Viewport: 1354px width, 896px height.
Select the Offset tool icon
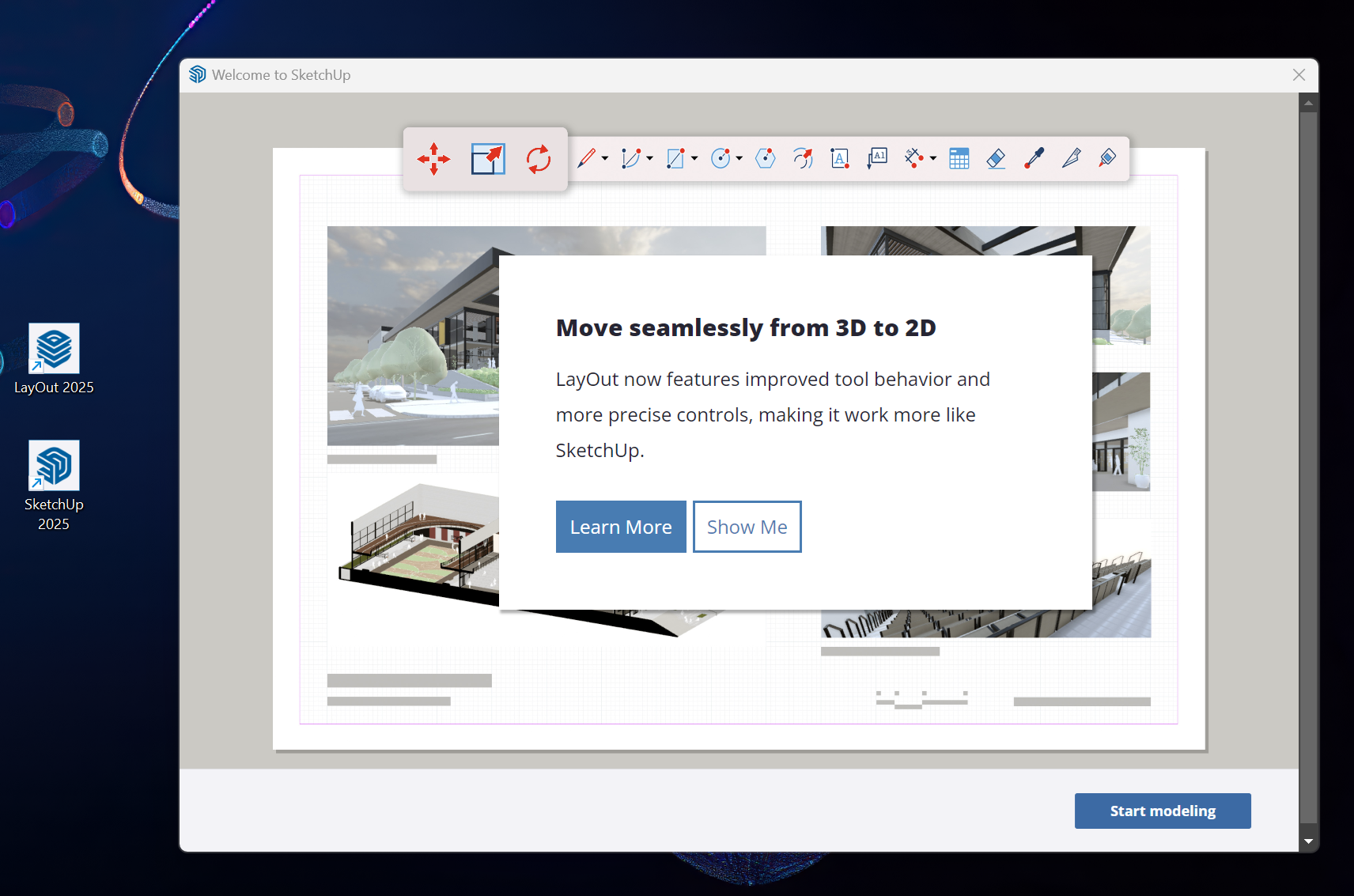[x=803, y=158]
